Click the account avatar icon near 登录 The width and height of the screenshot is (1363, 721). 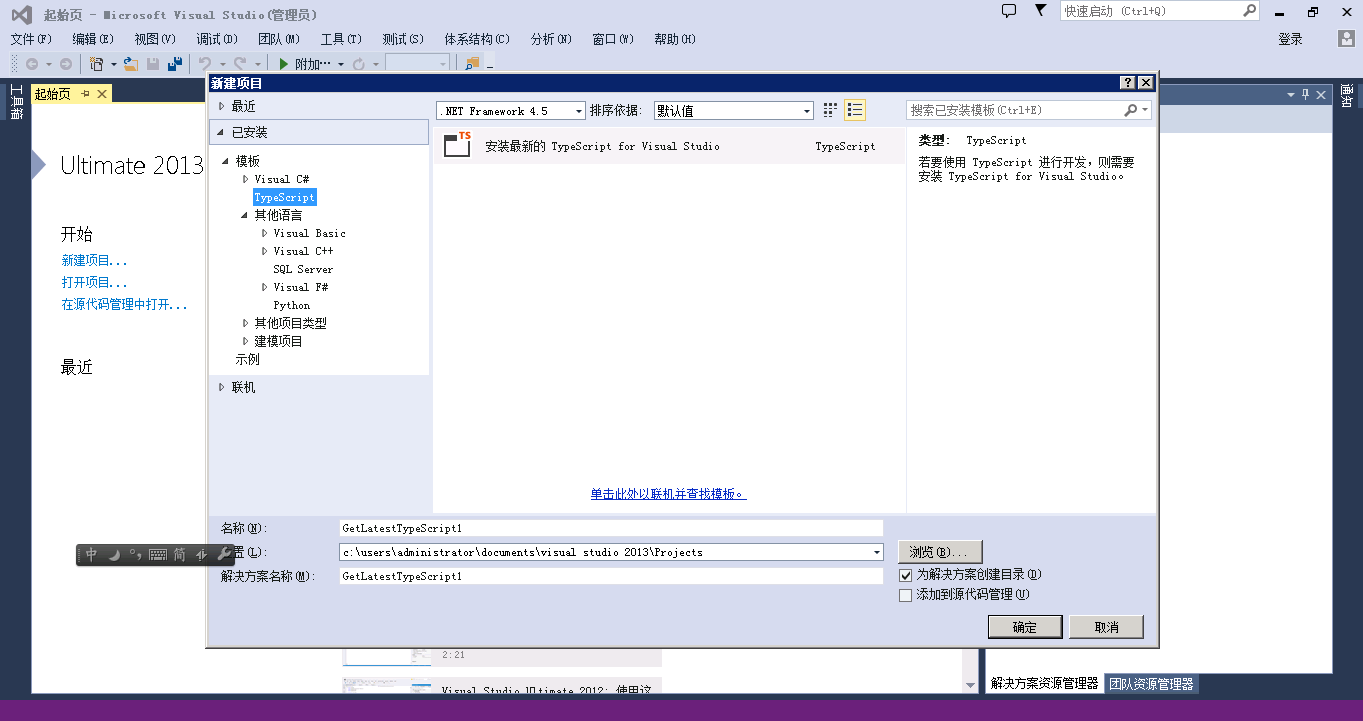pyautogui.click(x=1347, y=38)
